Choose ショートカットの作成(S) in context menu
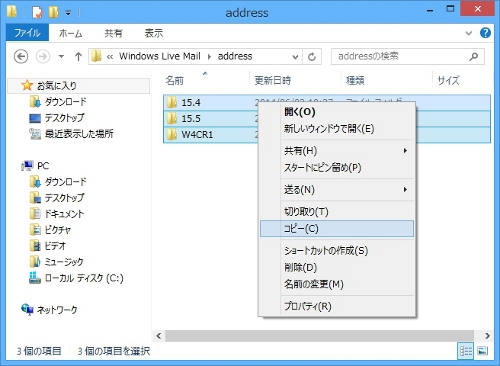Image resolution: width=500 pixels, height=366 pixels. coord(337,251)
